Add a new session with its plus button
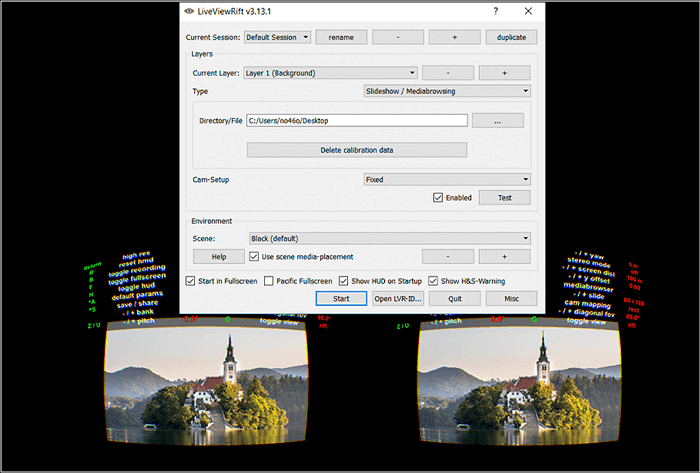 454,37
